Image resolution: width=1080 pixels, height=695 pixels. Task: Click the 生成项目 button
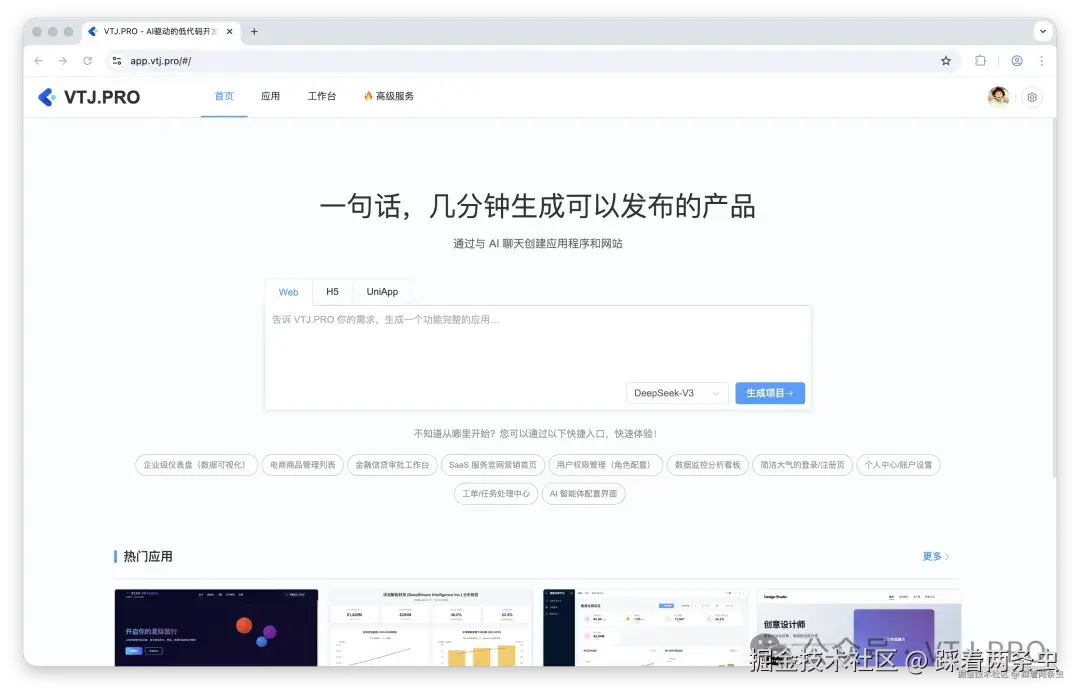pyautogui.click(x=769, y=393)
